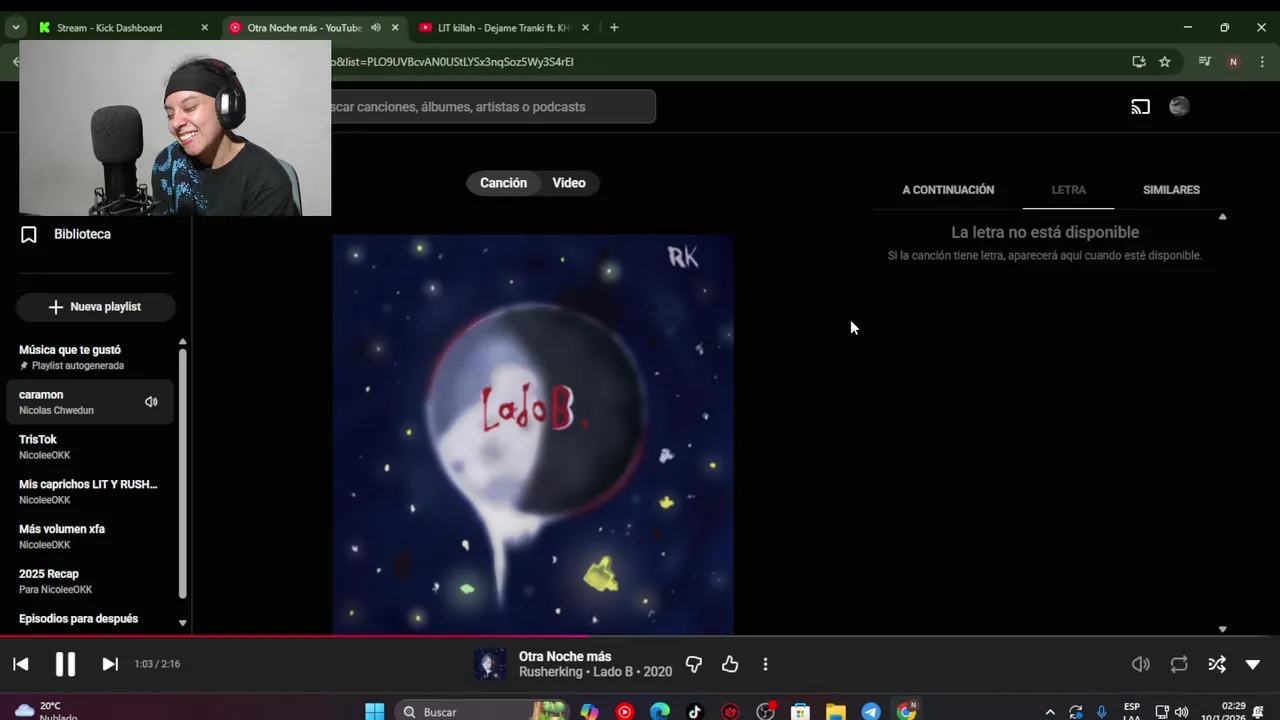The width and height of the screenshot is (1280, 720).
Task: Open Más volumen xfa playlist
Action: point(90,536)
